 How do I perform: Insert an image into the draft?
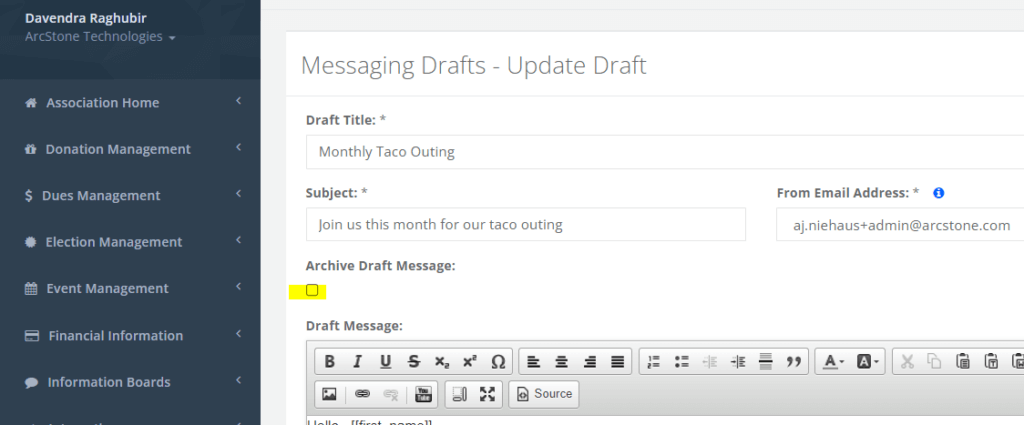(329, 394)
